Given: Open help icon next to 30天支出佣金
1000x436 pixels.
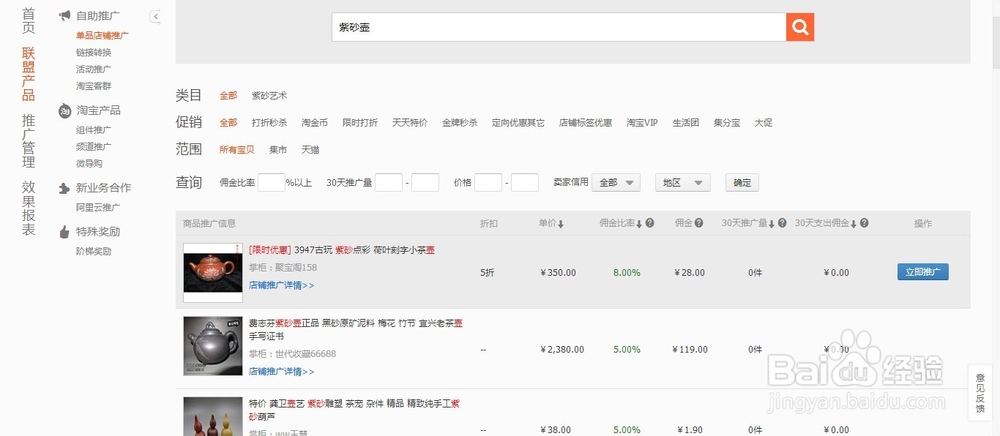Looking at the screenshot, I should point(864,223).
